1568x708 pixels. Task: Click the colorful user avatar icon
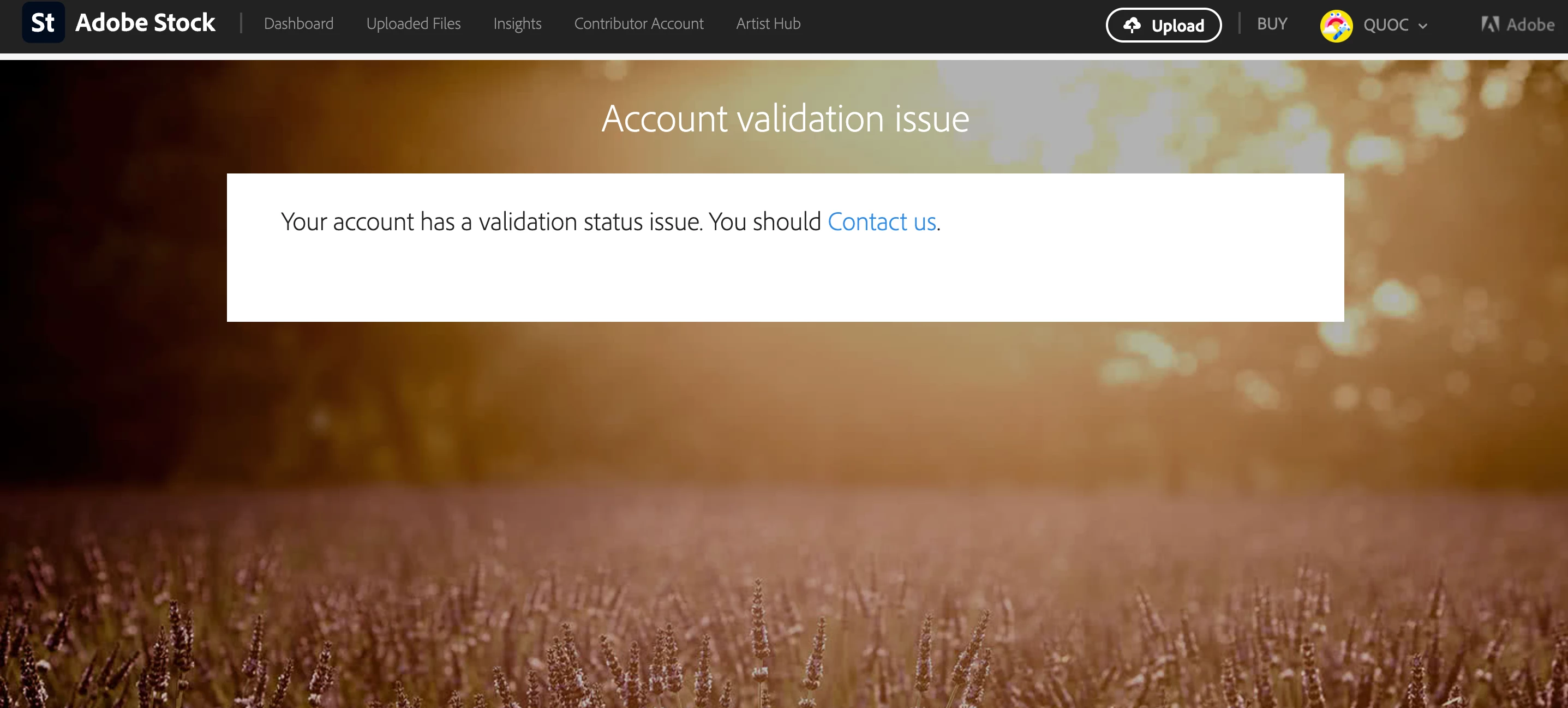(x=1336, y=26)
